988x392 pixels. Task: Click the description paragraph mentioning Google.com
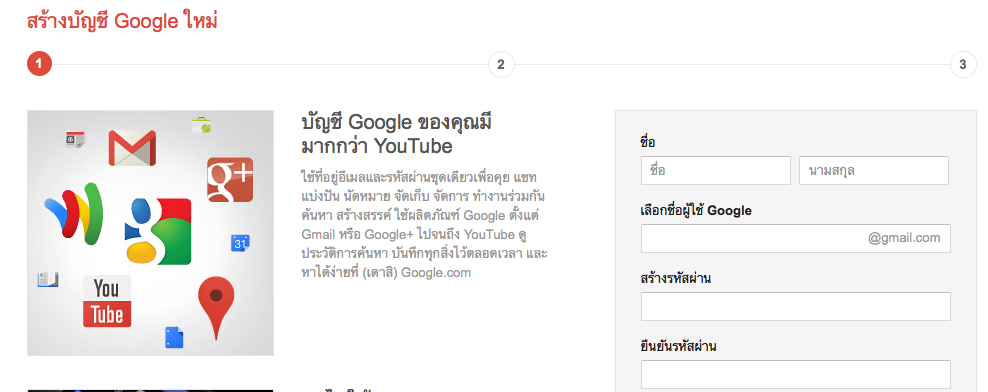425,224
